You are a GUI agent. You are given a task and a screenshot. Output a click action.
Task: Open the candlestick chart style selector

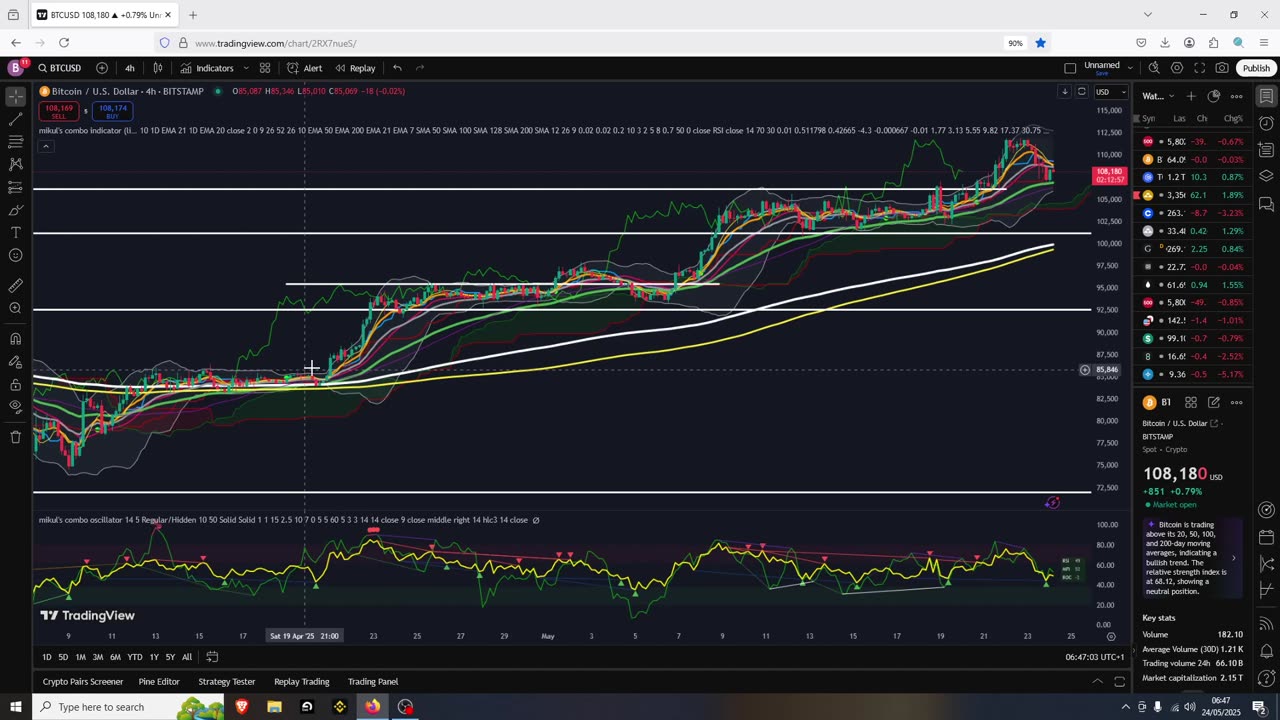tap(158, 68)
